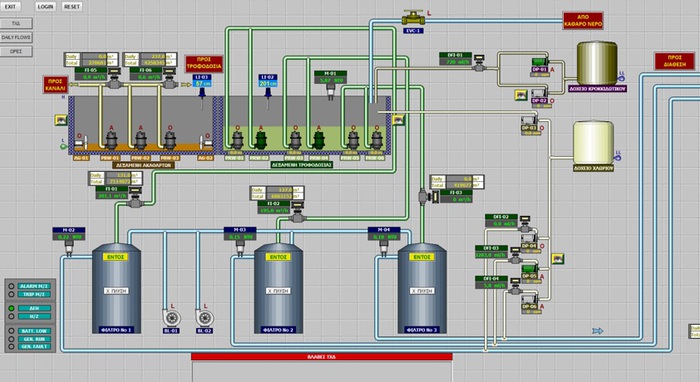Select the green running pump PRW-02
700x382 pixels.
[260, 139]
